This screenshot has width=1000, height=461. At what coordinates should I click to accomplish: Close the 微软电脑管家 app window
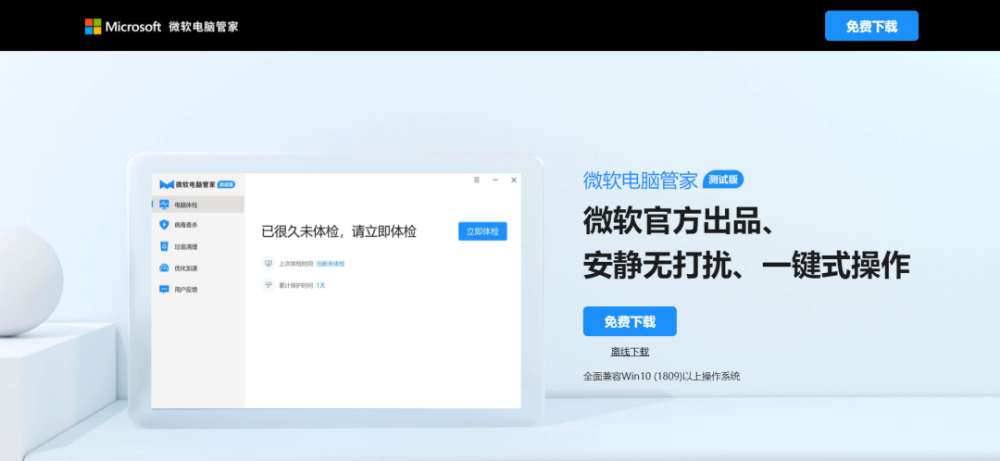click(513, 180)
